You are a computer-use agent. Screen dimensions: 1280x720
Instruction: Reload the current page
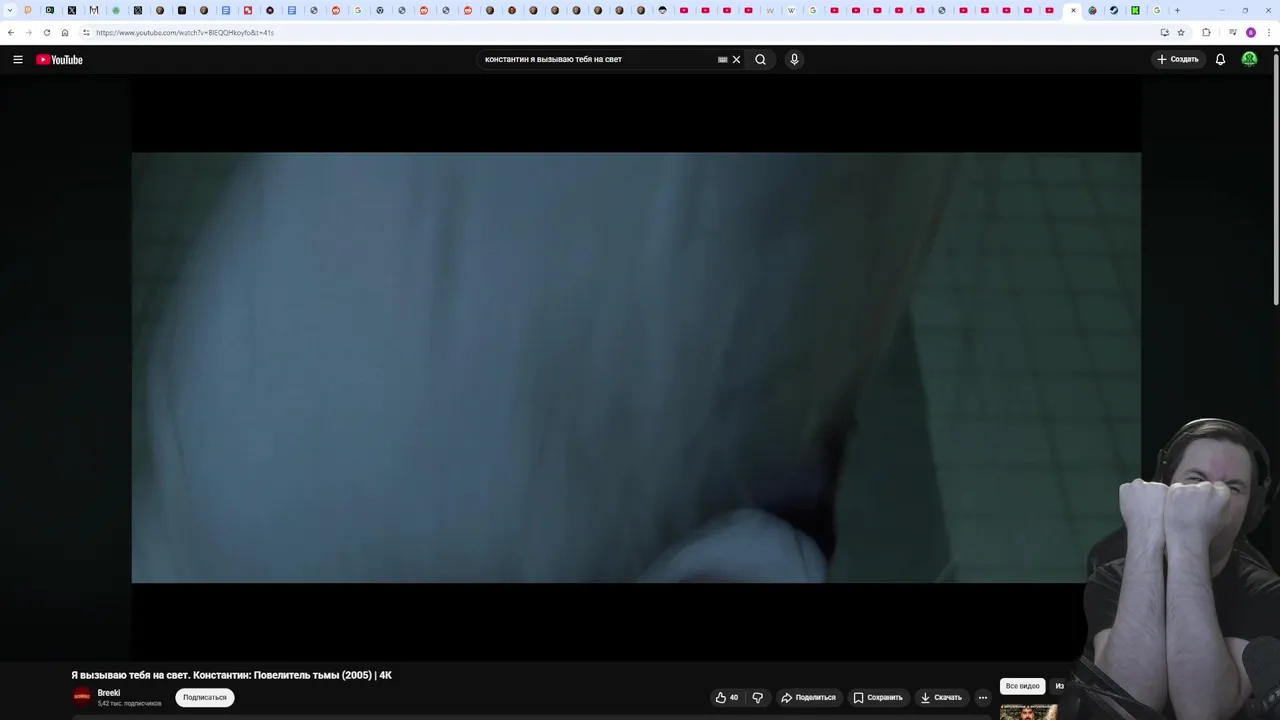(47, 33)
